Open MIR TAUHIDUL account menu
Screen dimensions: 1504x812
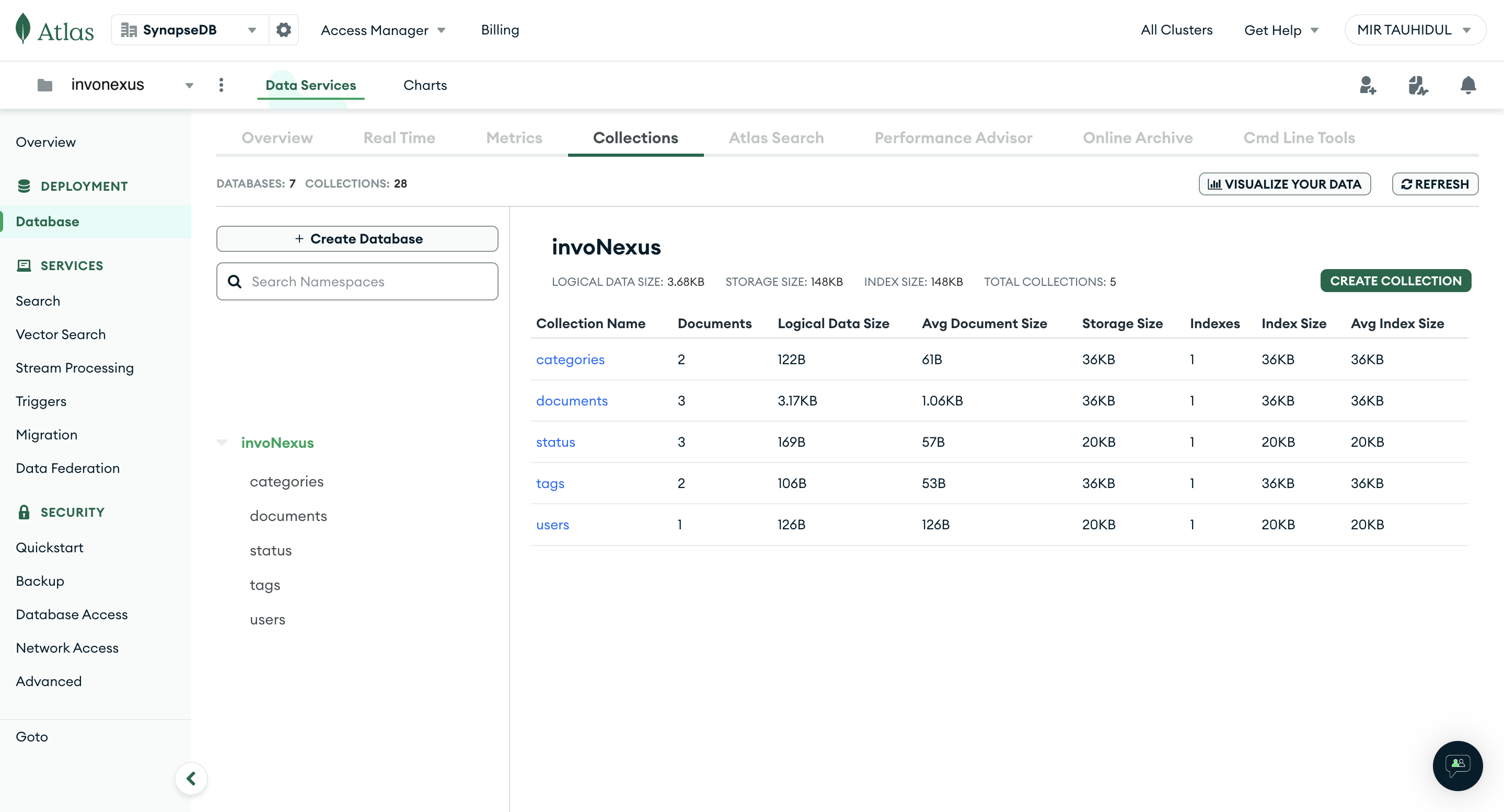1415,30
